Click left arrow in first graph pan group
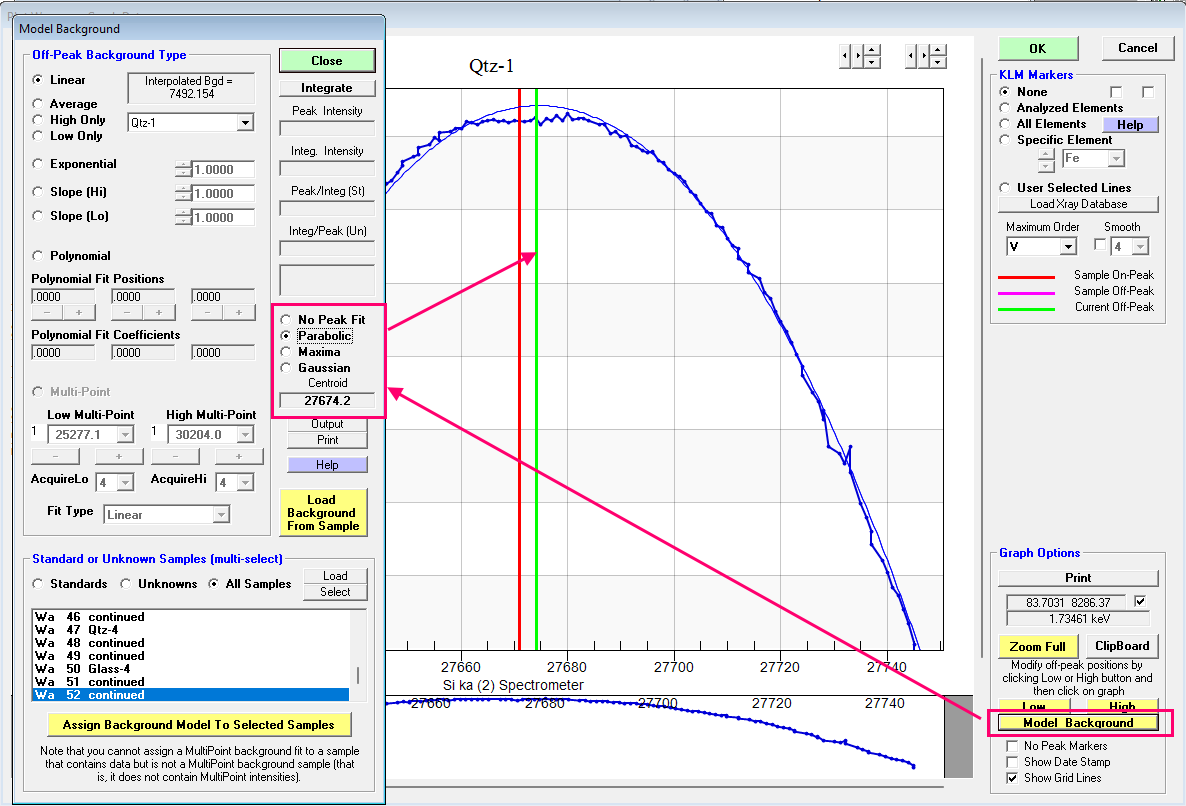Image resolution: width=1186 pixels, height=806 pixels. coord(845,56)
